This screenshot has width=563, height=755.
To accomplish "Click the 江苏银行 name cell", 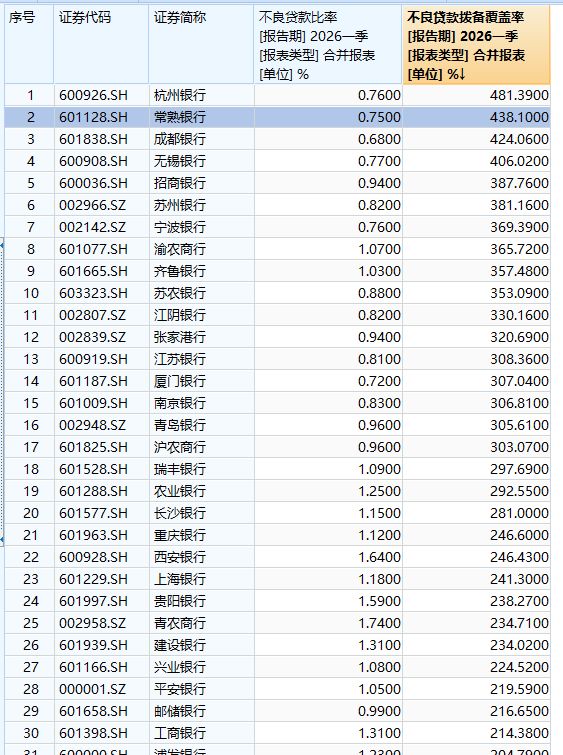I will tap(180, 359).
